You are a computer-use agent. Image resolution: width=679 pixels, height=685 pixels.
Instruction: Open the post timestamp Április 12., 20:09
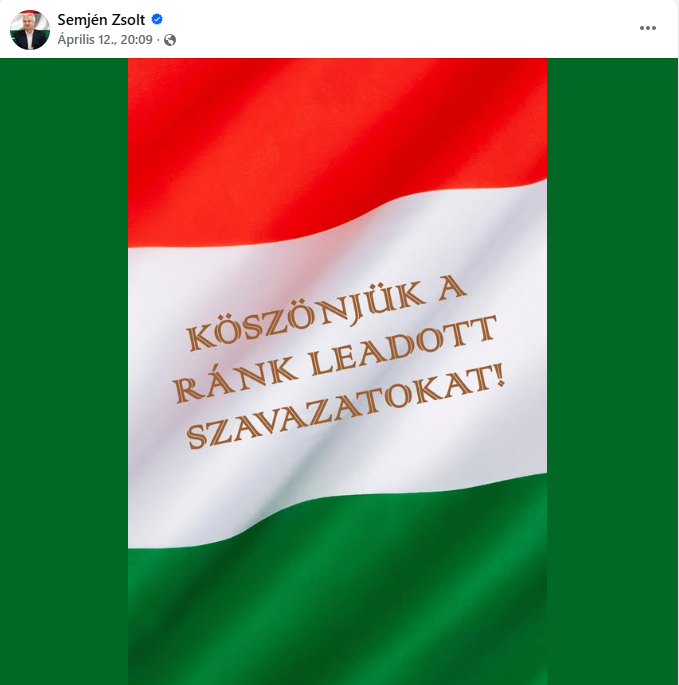click(105, 40)
